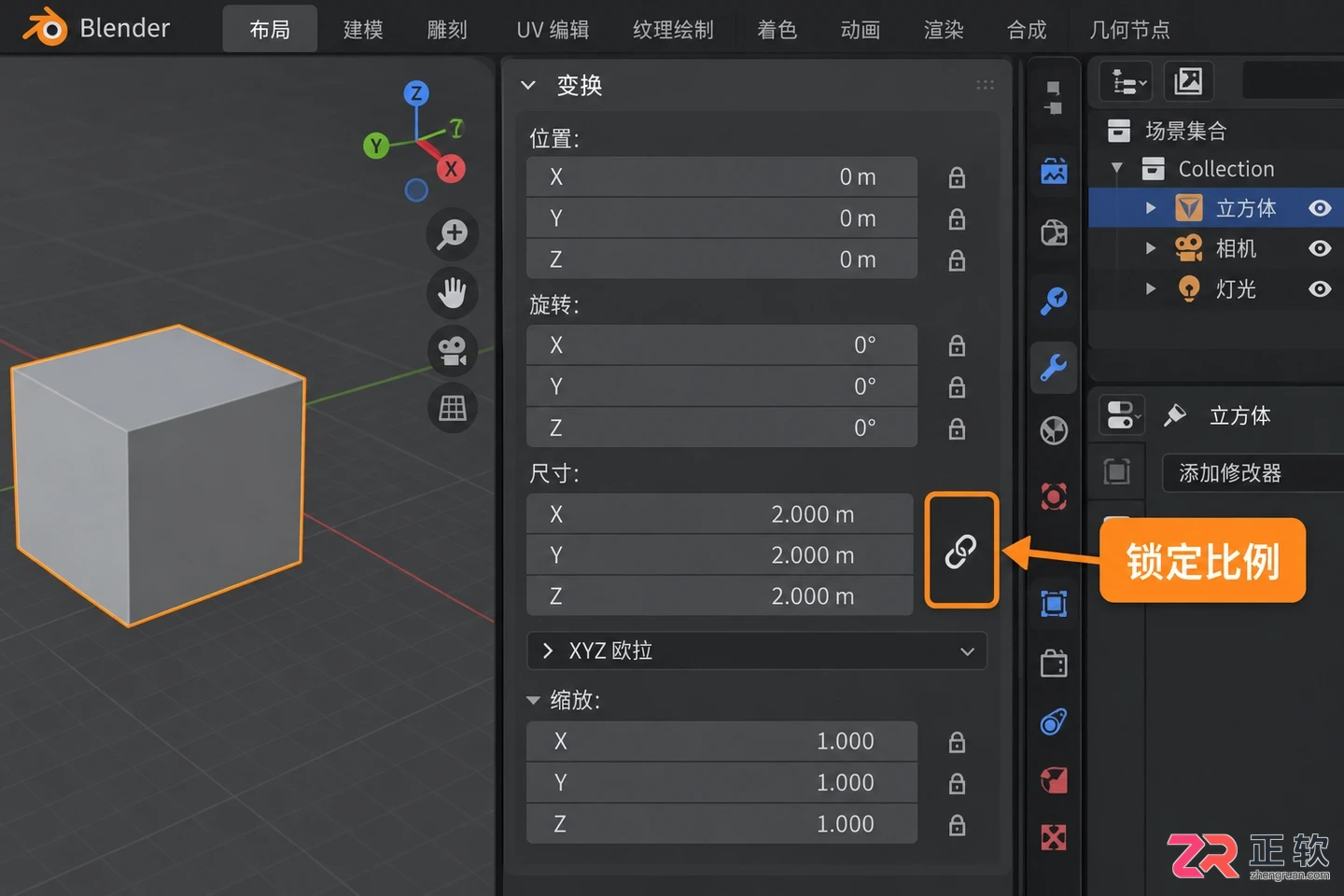Expand the 灯光 tree item arrow
This screenshot has height=896, width=1344.
1151,289
